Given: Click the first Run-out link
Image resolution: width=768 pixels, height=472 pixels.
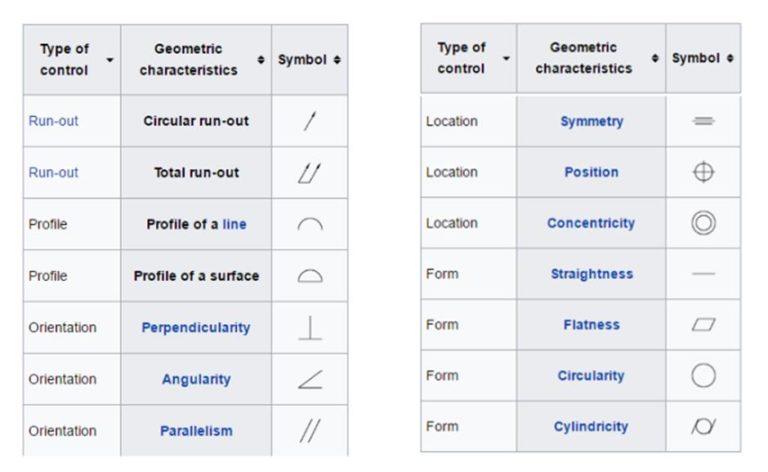Looking at the screenshot, I should click(53, 121).
